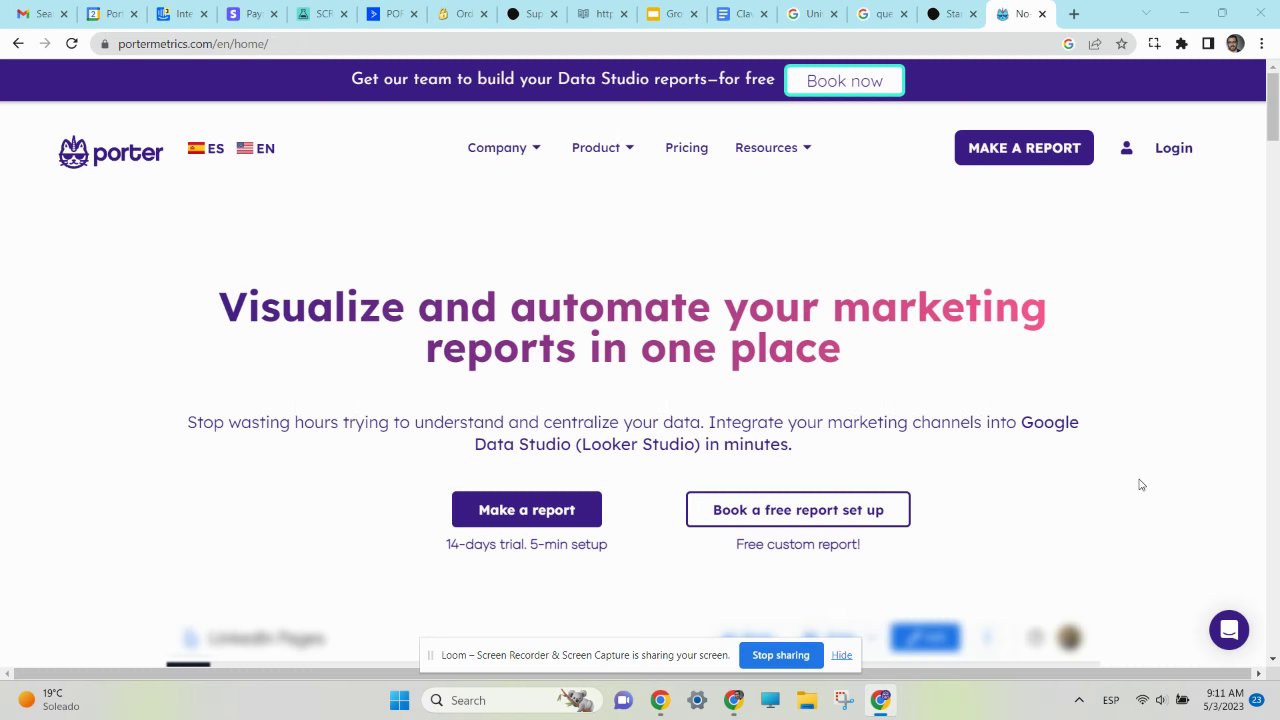Click the Porter cat logo

click(110, 152)
